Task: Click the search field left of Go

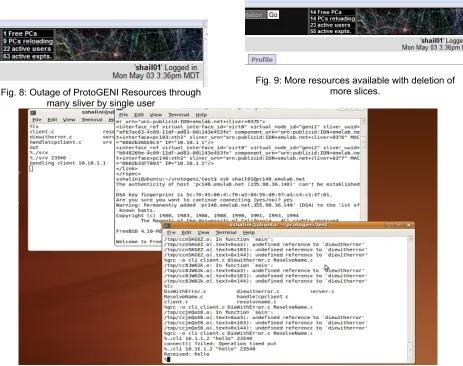Action: (x=256, y=15)
